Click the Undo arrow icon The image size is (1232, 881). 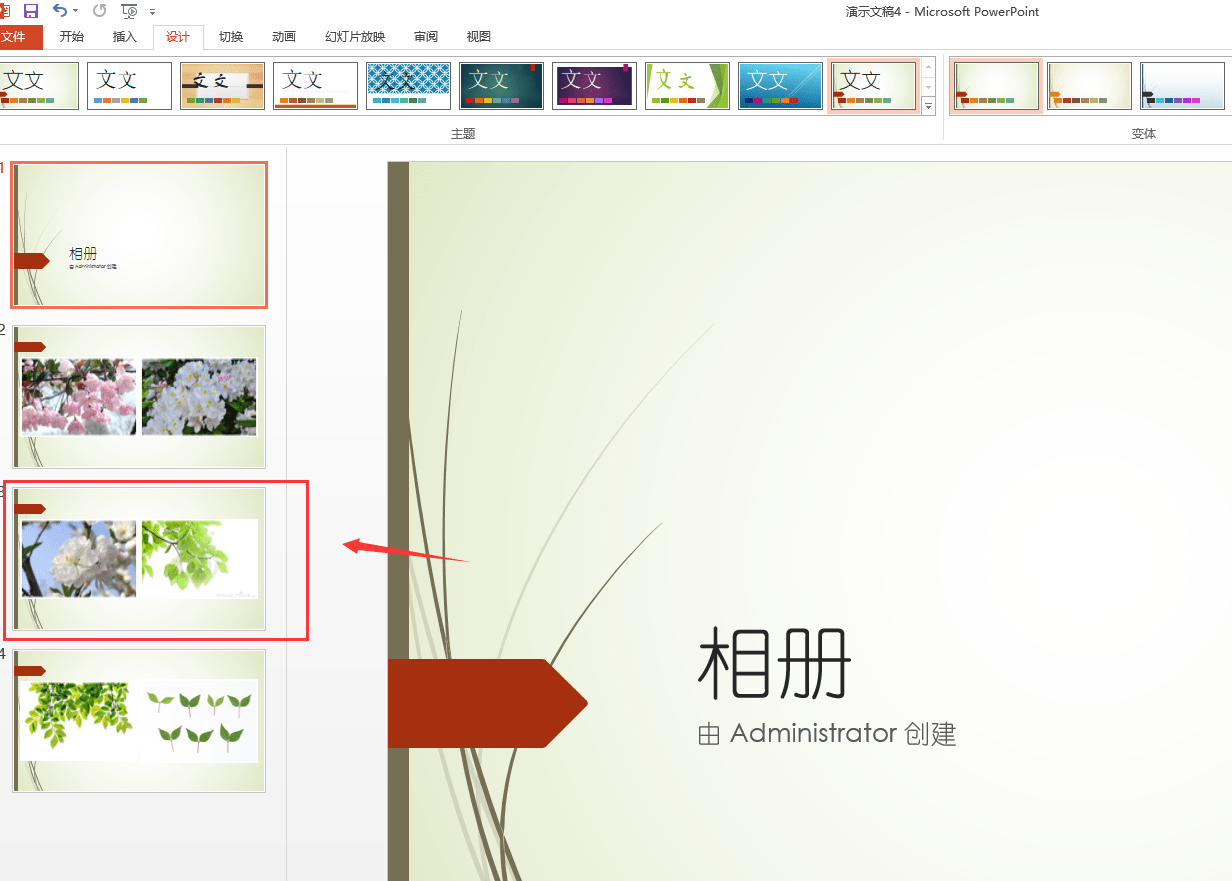pyautogui.click(x=60, y=11)
